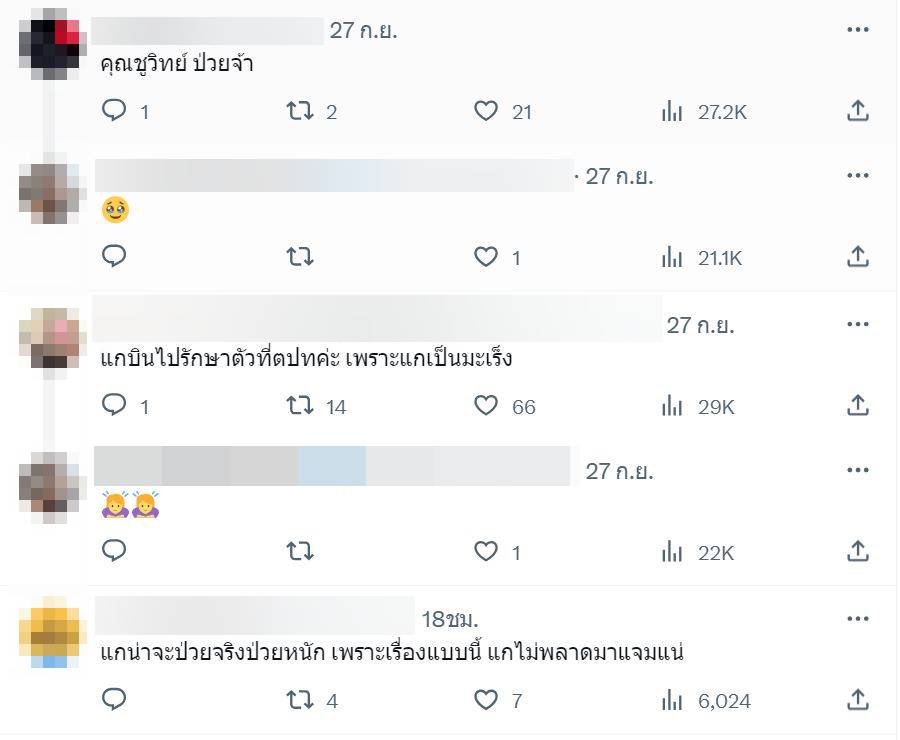The height and width of the screenshot is (740, 900).
Task: Like the tweet with 21 likes
Action: tap(486, 111)
